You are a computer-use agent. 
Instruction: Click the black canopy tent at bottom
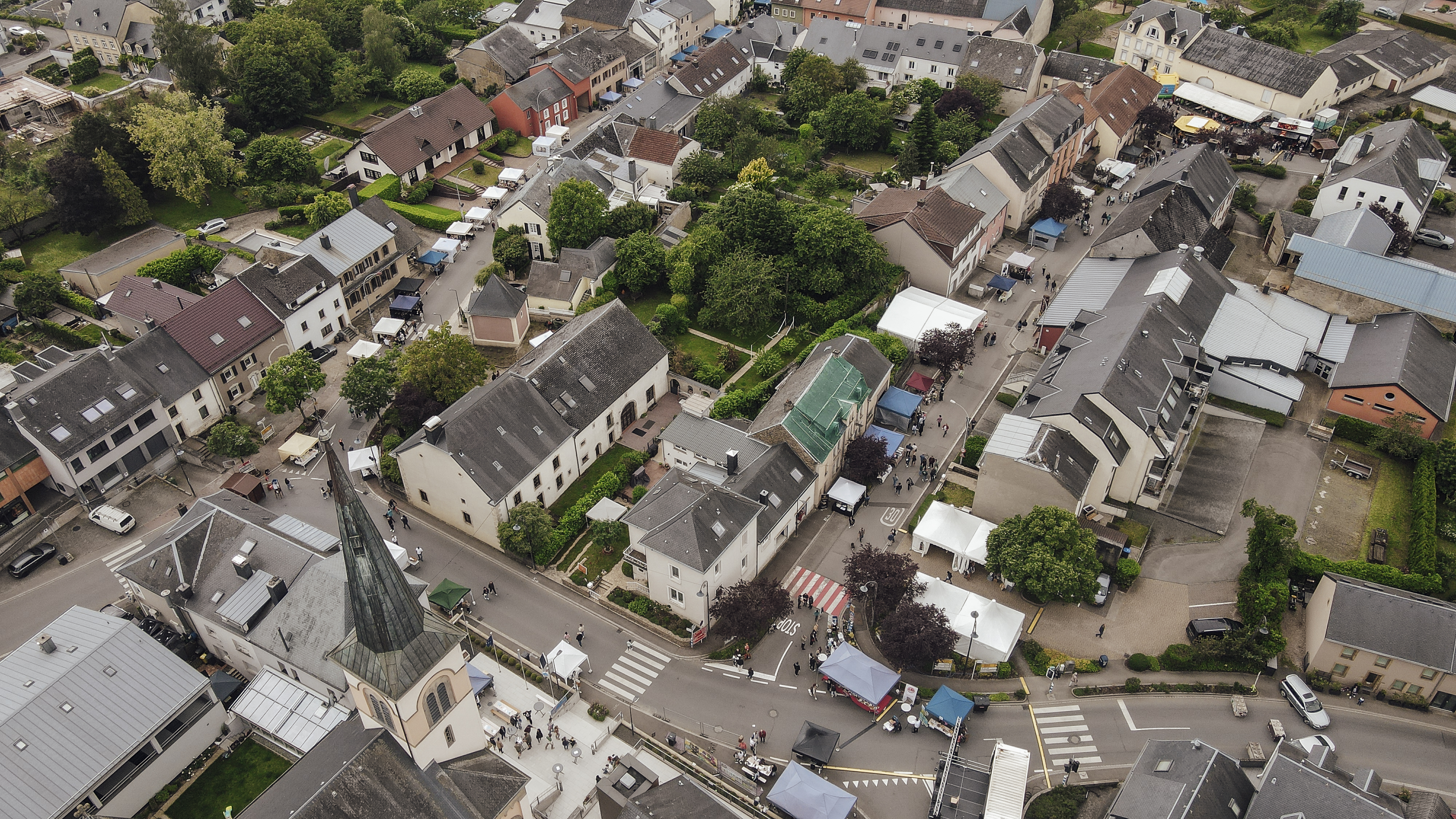(816, 741)
